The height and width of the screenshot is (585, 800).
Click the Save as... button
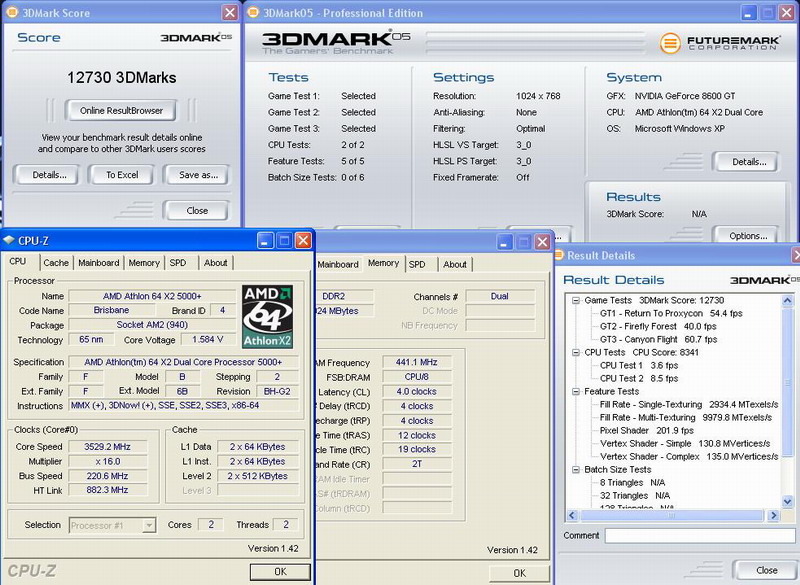click(x=198, y=175)
